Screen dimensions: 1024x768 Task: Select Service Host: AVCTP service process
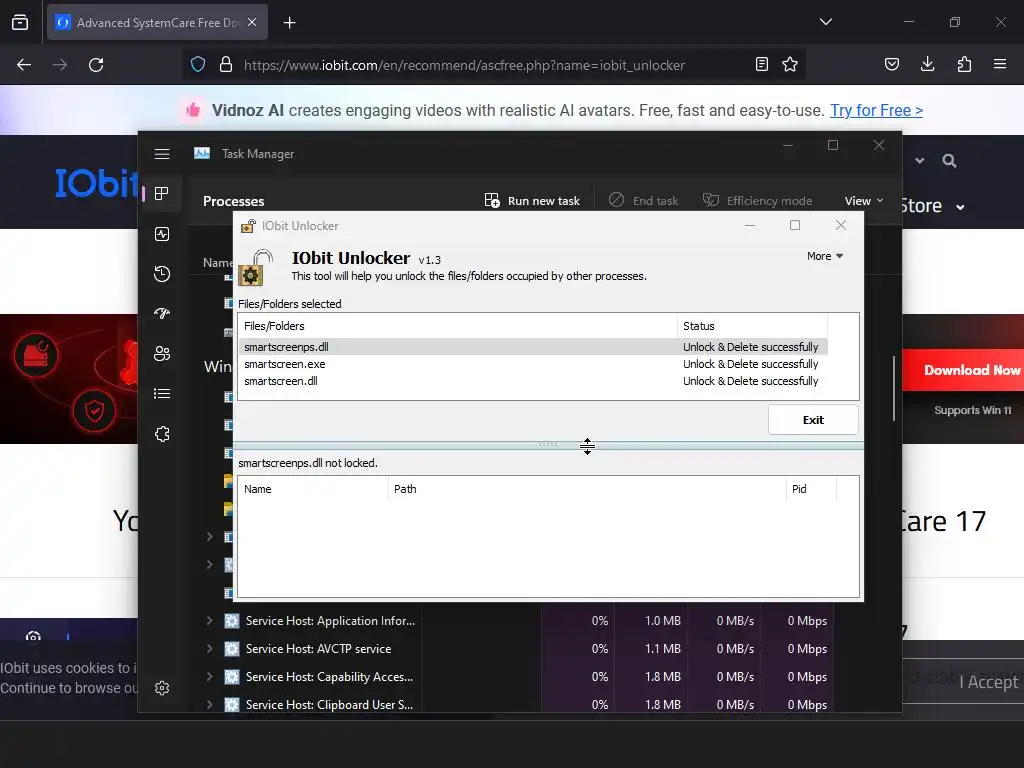(318, 648)
